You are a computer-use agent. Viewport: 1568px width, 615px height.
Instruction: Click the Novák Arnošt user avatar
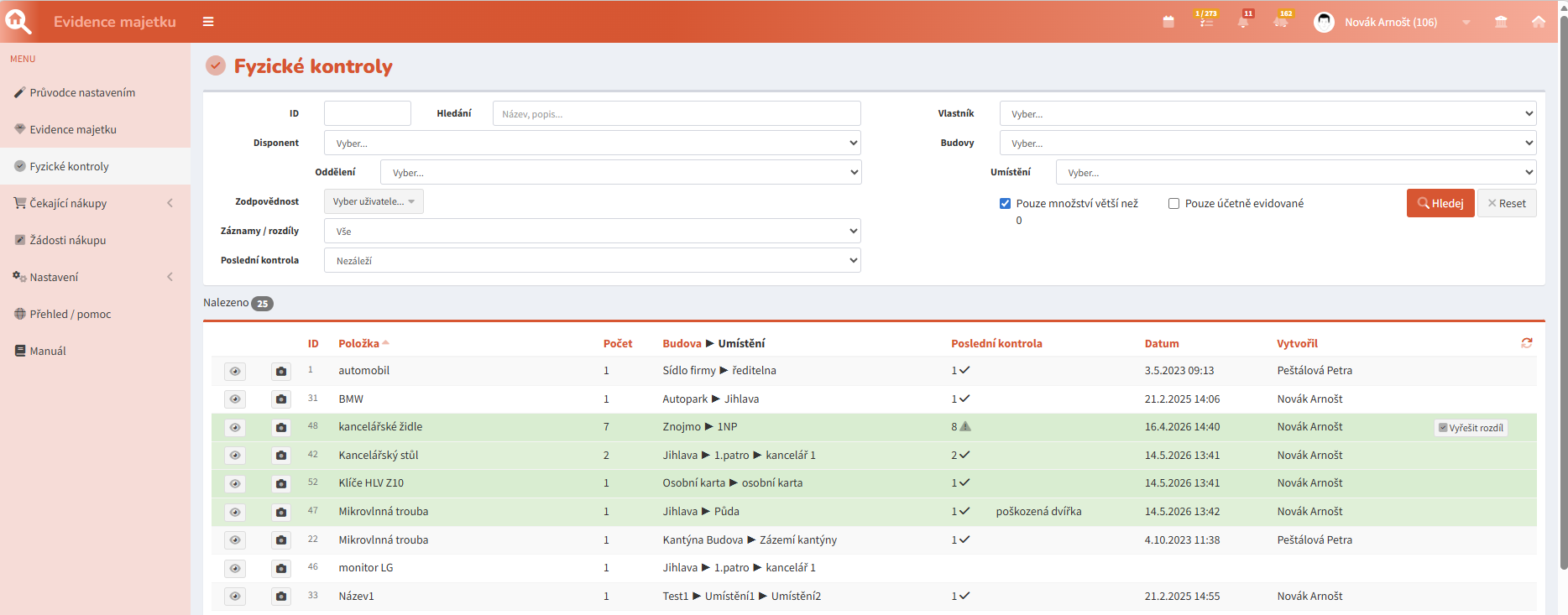click(x=1324, y=22)
